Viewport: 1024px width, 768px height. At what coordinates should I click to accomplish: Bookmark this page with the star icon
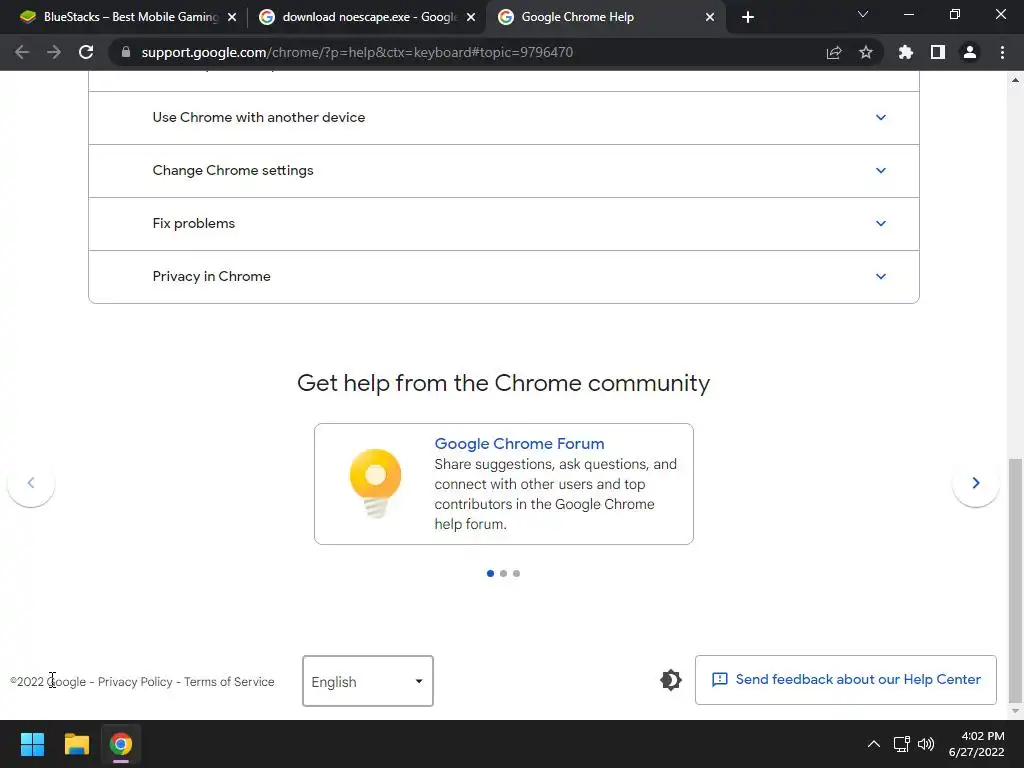(866, 52)
